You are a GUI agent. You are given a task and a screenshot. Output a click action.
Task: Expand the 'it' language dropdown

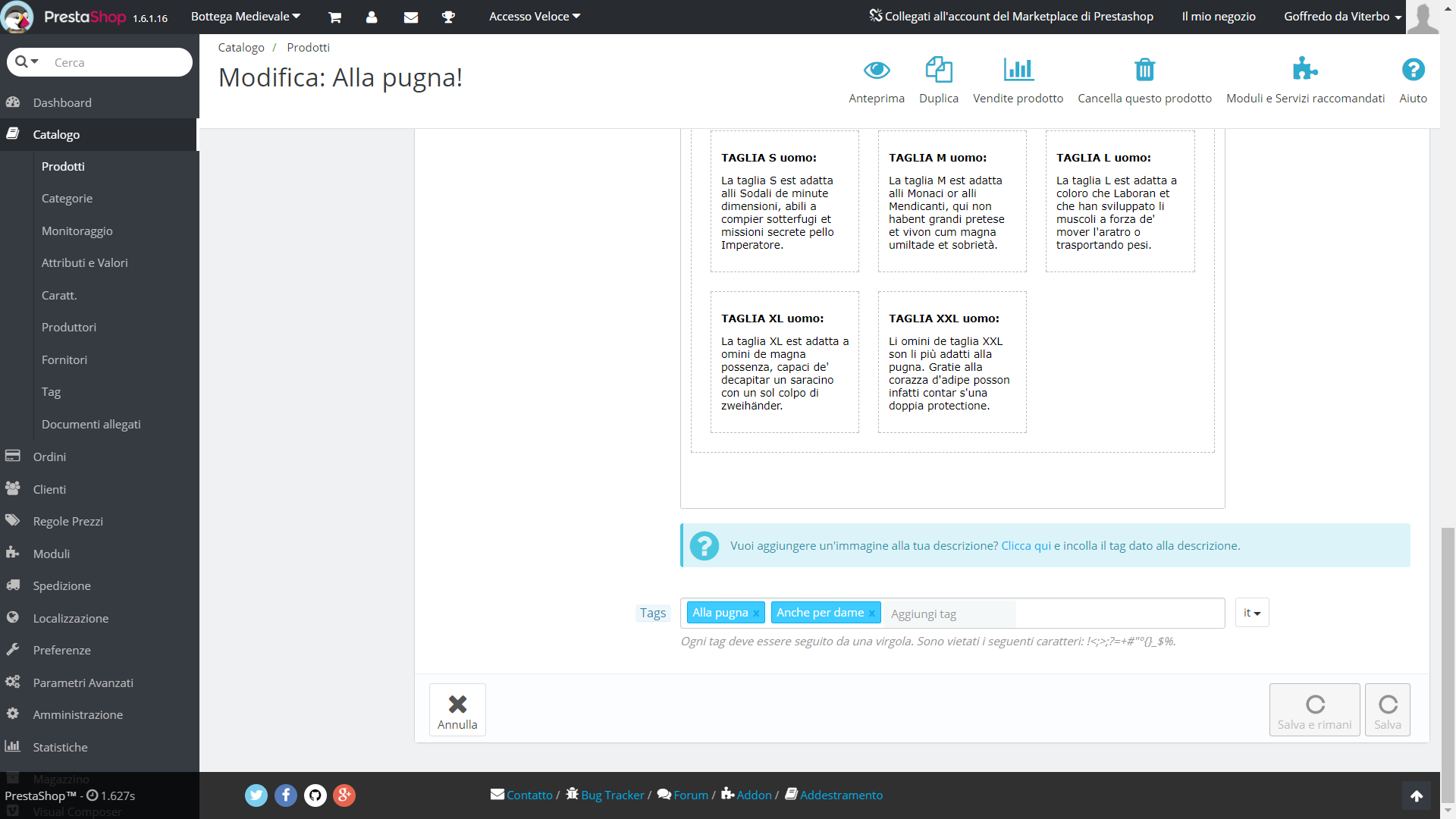coord(1252,613)
